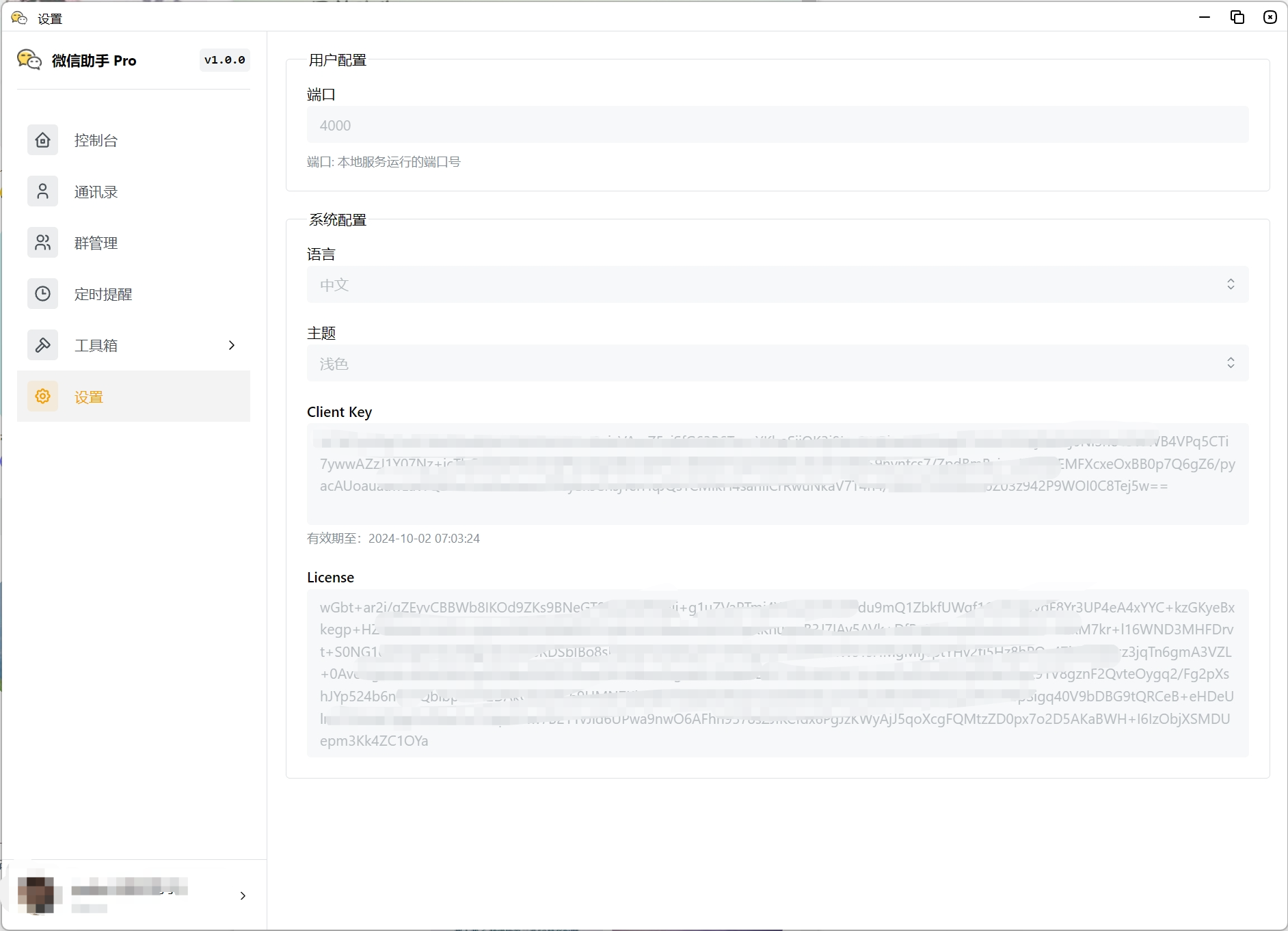The image size is (1288, 931).
Task: Open the 主题 dropdown showing 浅色
Action: coord(777,363)
